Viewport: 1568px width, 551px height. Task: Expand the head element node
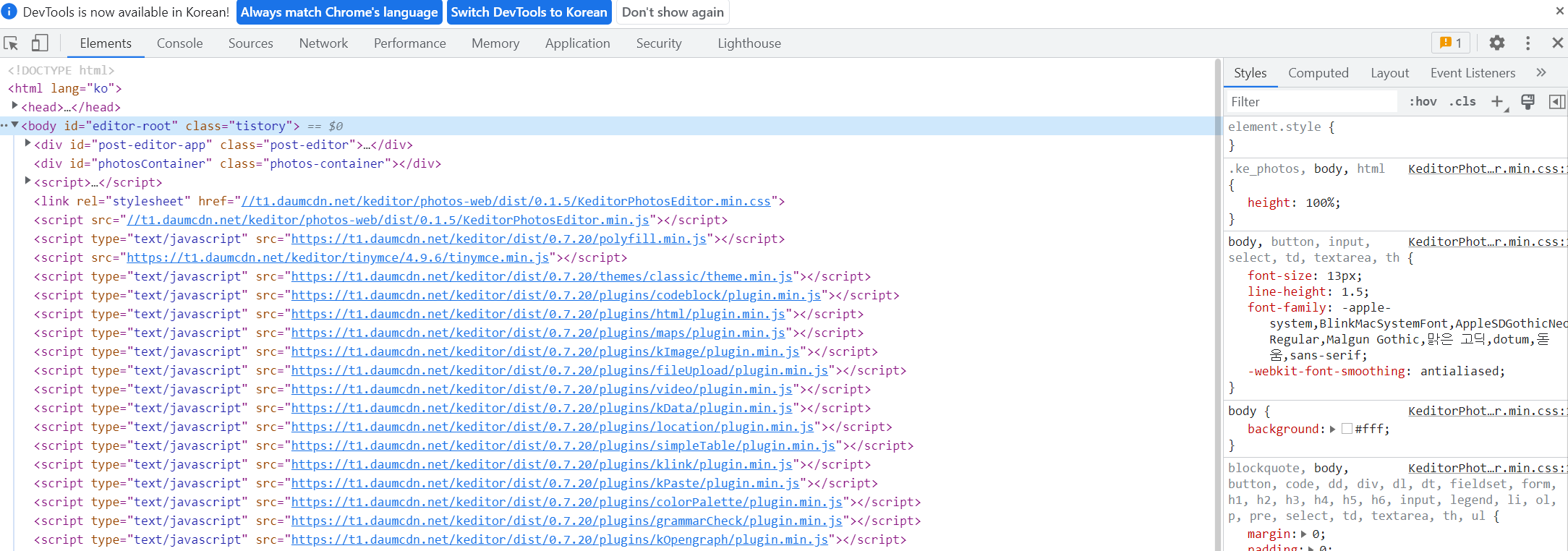coord(14,106)
